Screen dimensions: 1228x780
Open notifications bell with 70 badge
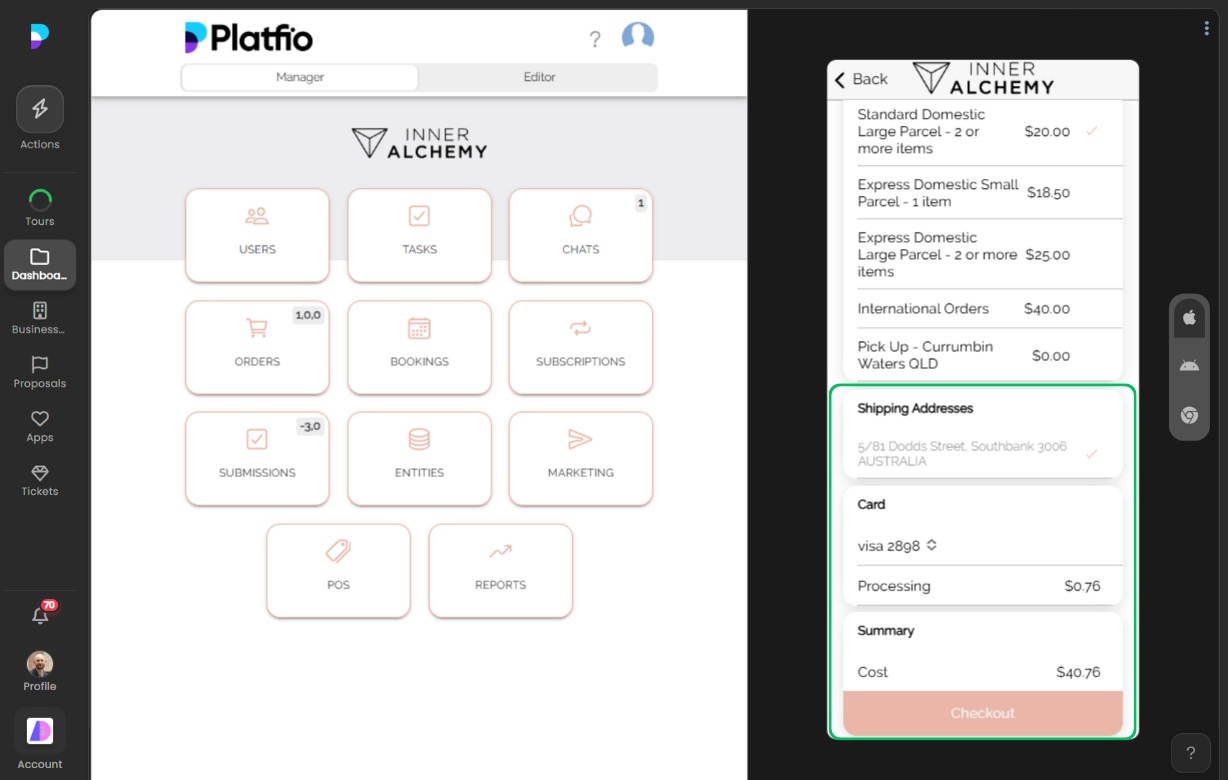40,616
